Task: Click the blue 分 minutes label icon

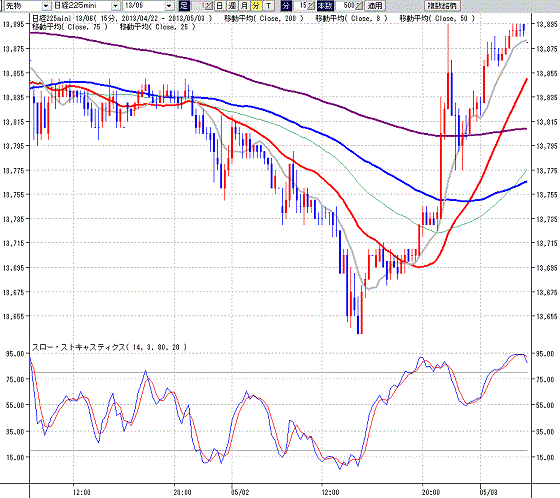Action: (x=286, y=6)
